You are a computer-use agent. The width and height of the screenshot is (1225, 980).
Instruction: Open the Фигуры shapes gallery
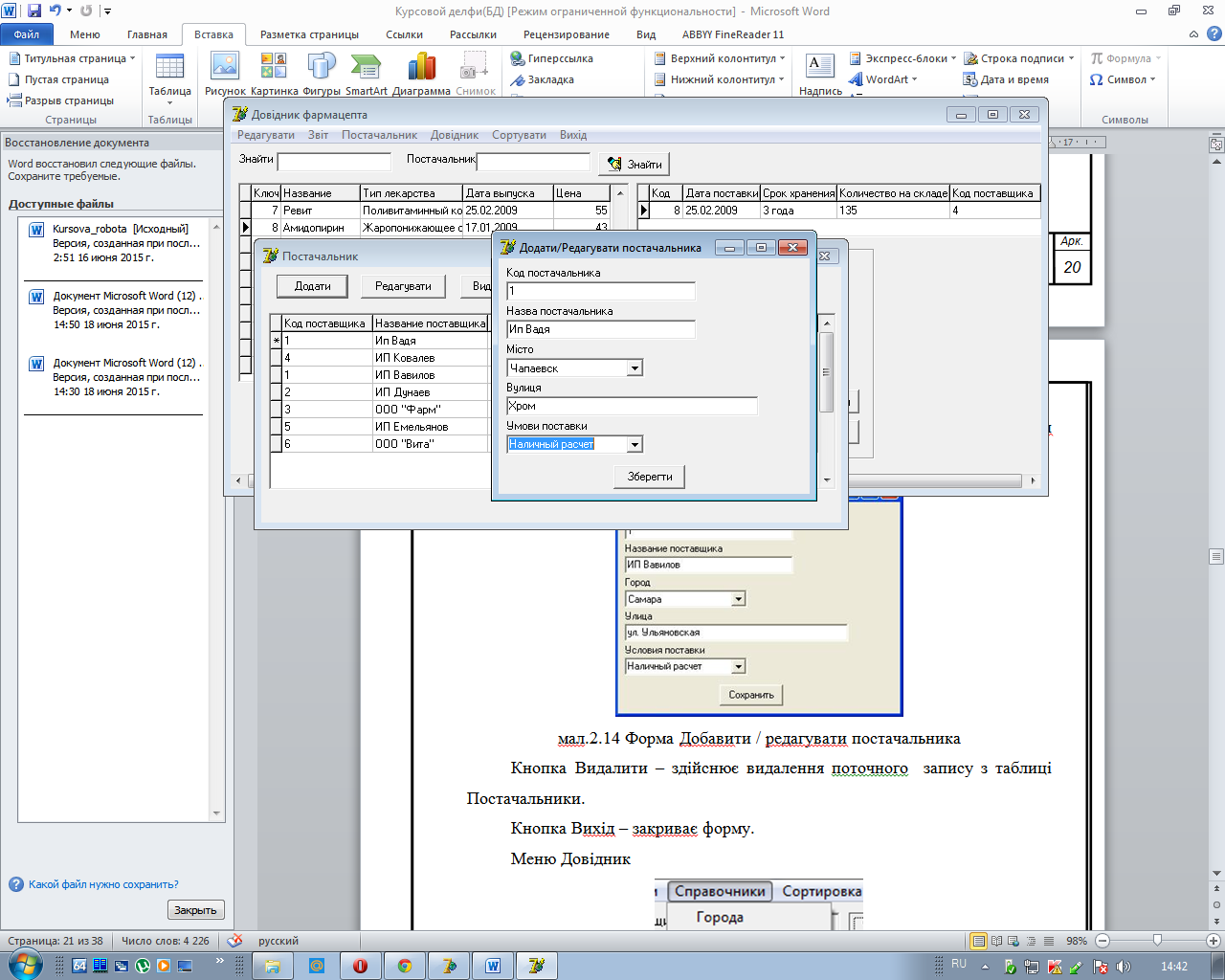point(322,74)
